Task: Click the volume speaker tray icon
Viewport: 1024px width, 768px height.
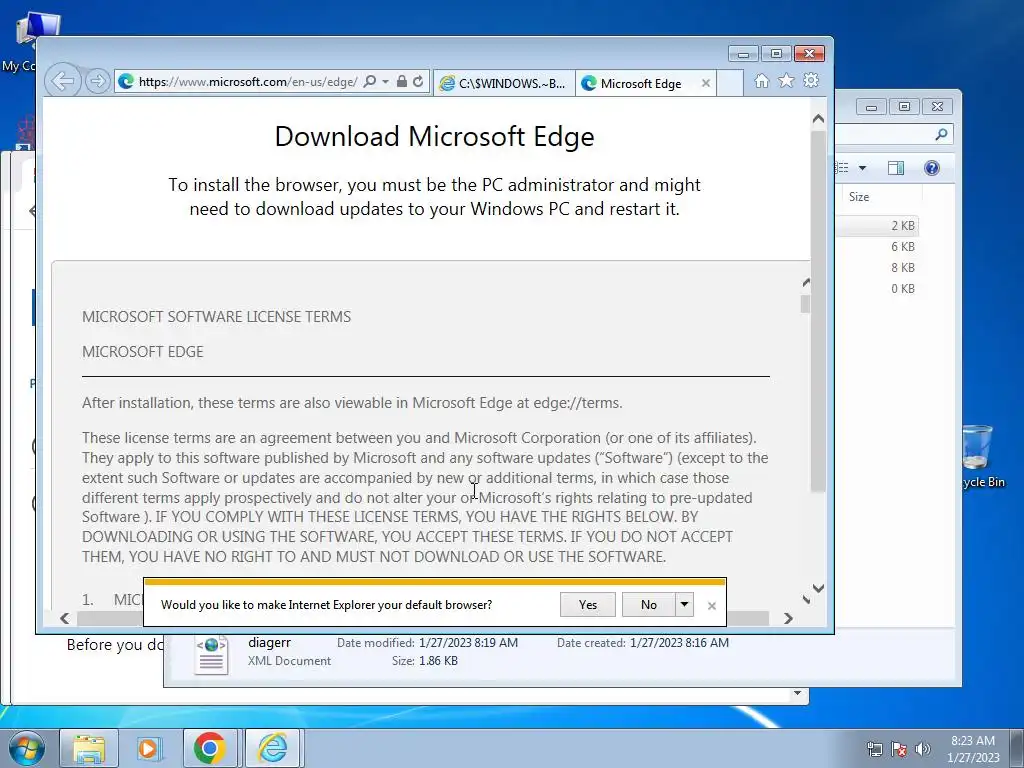Action: point(923,748)
